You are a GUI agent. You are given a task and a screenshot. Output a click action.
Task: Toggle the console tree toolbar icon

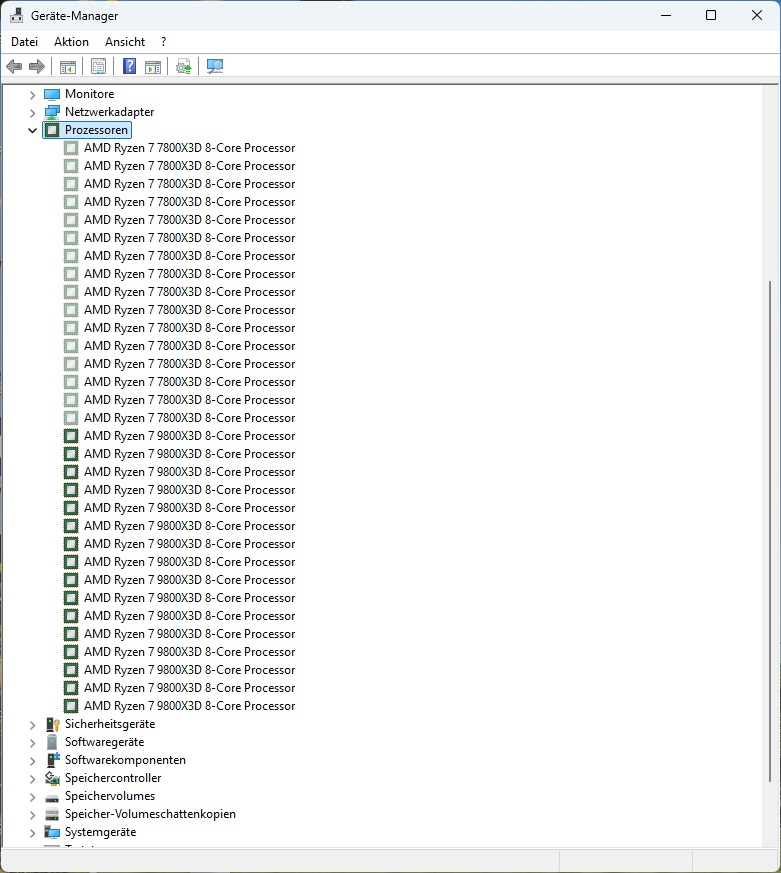[x=68, y=67]
